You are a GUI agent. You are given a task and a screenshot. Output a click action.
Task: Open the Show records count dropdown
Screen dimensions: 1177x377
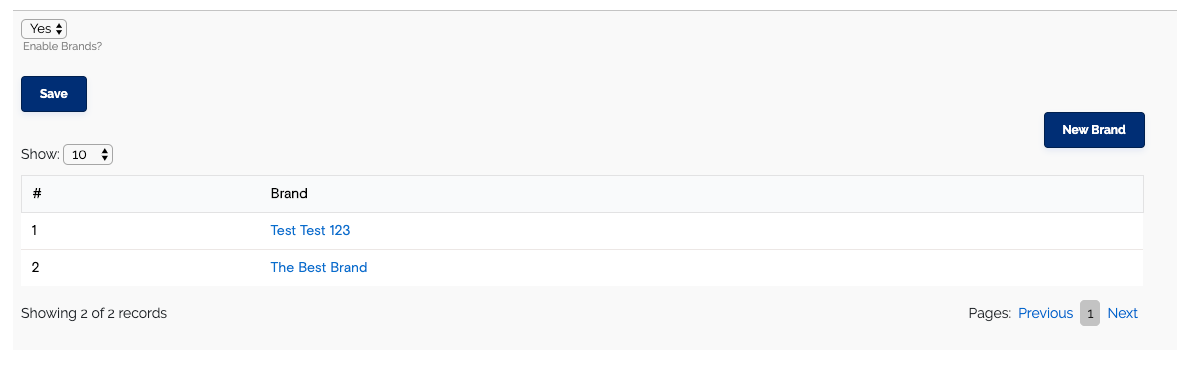pyautogui.click(x=88, y=155)
